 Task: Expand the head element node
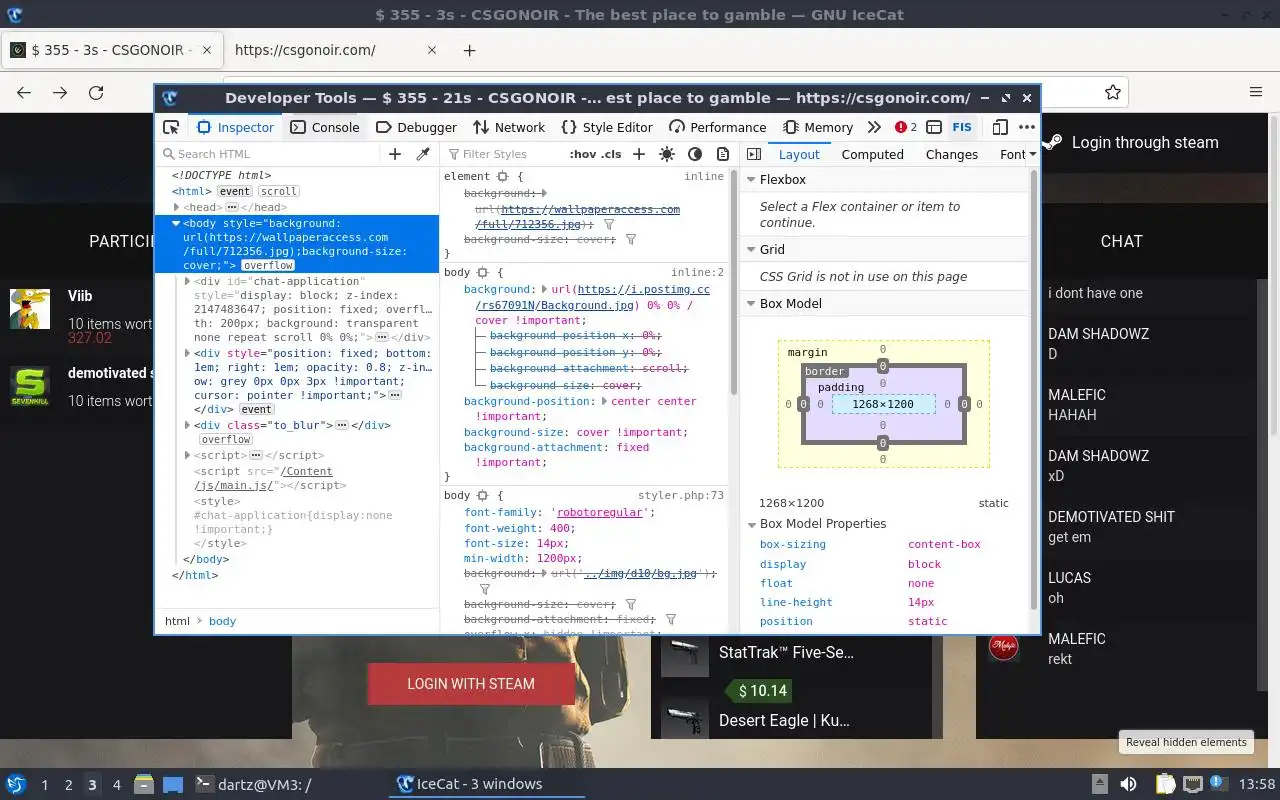[177, 207]
